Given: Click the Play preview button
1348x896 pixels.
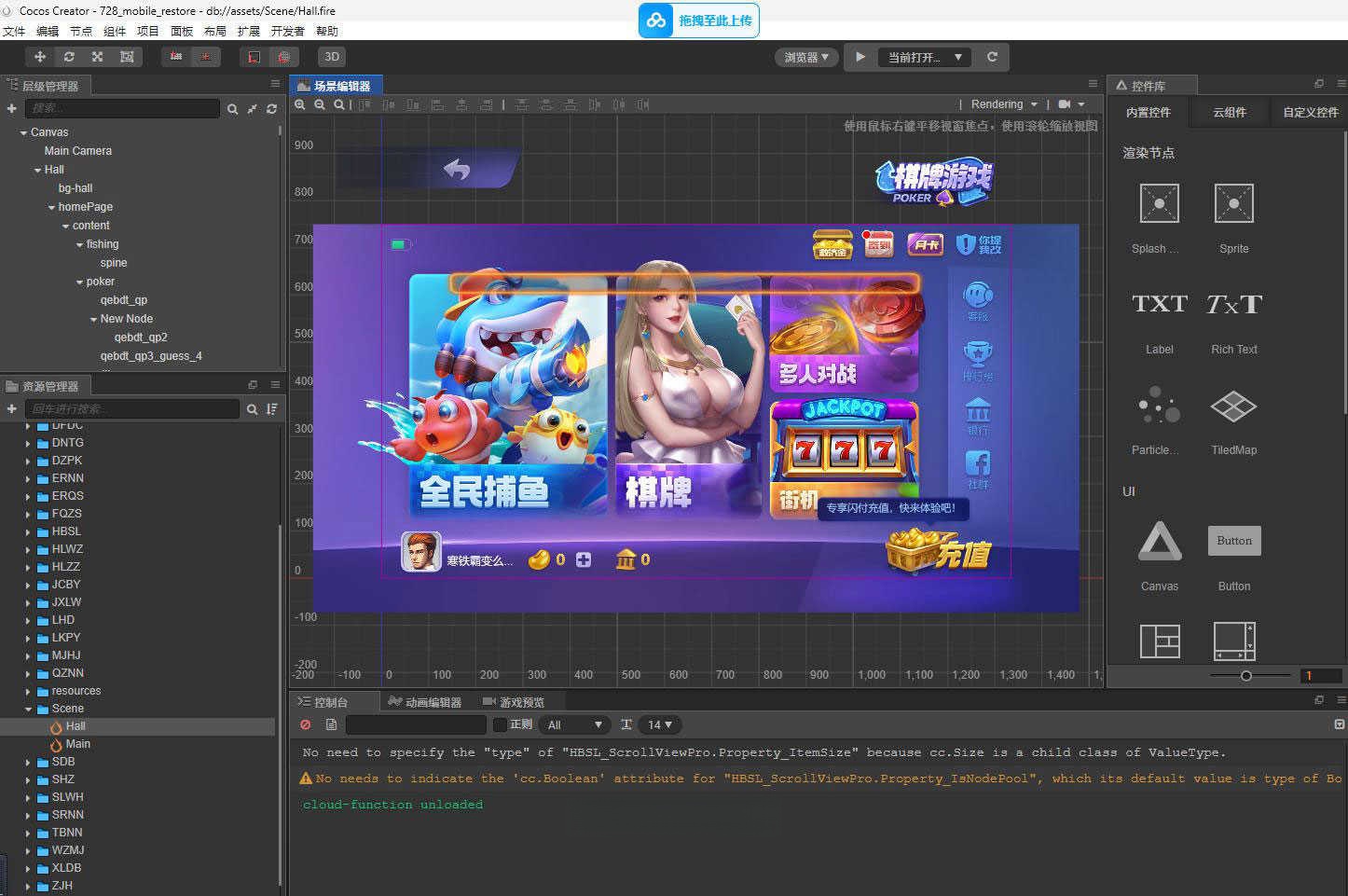Looking at the screenshot, I should (860, 57).
